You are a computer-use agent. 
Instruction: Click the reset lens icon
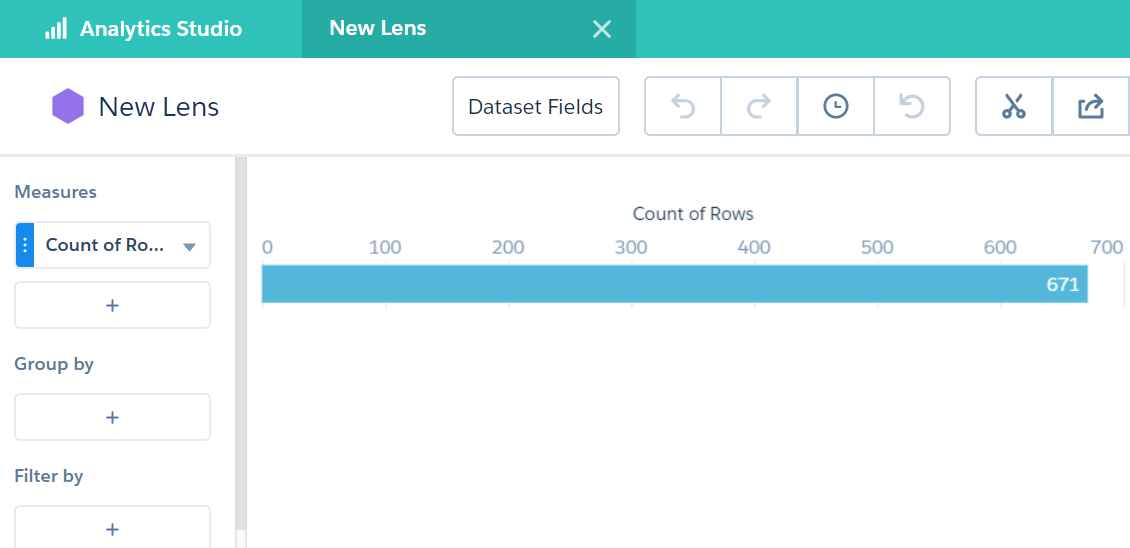click(x=912, y=106)
